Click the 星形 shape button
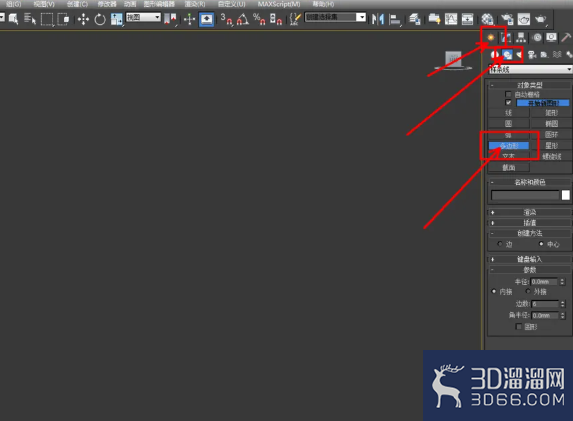The height and width of the screenshot is (421, 573). click(x=551, y=145)
